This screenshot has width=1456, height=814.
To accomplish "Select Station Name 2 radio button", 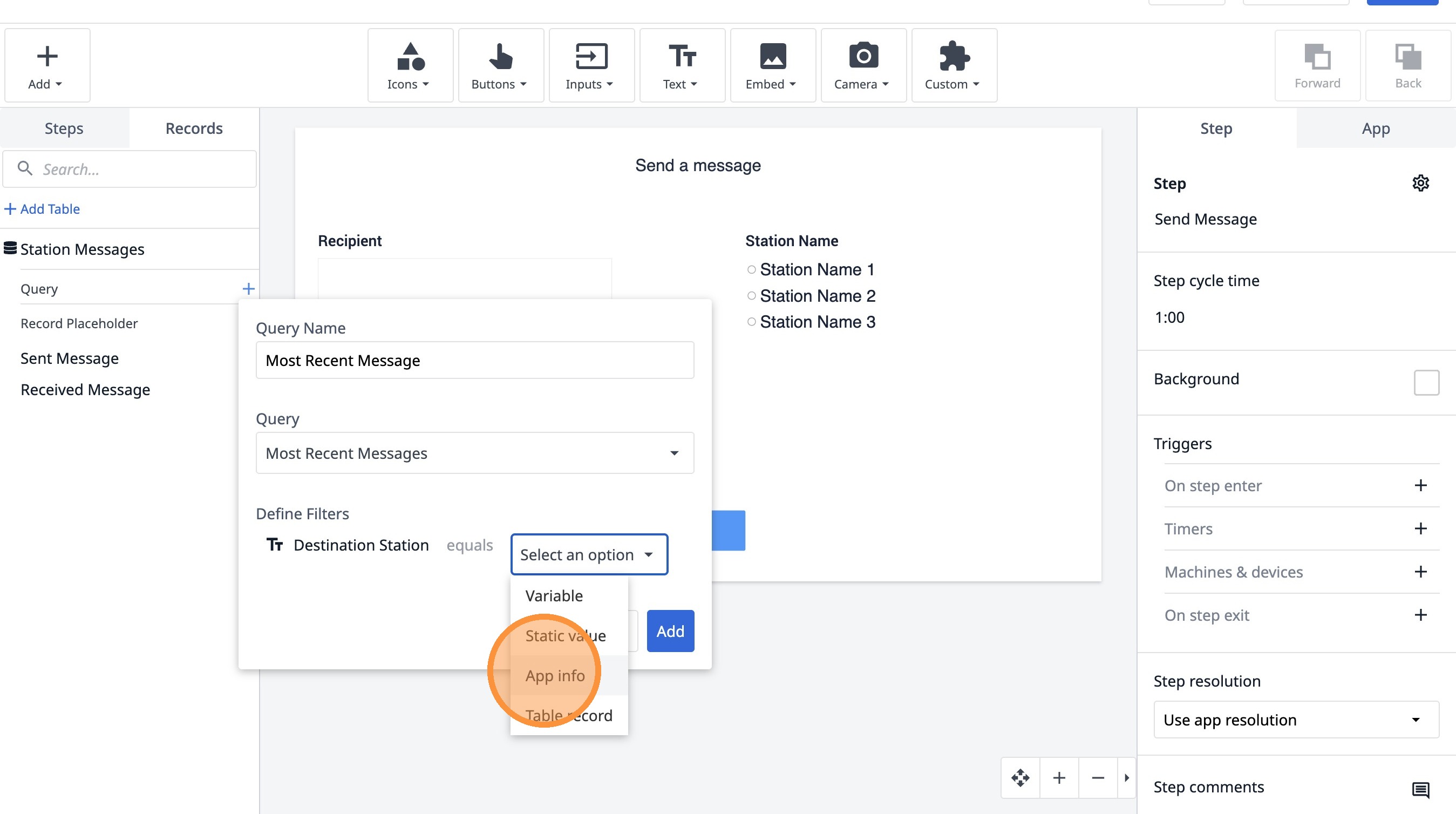I will click(751, 296).
